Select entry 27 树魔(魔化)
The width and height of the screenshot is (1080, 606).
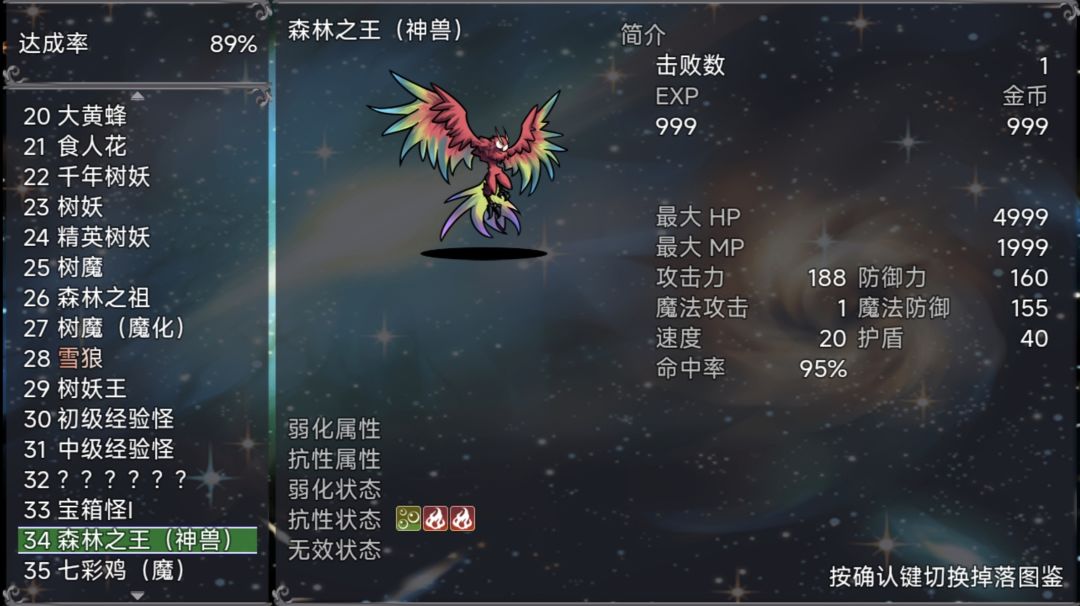click(x=138, y=328)
